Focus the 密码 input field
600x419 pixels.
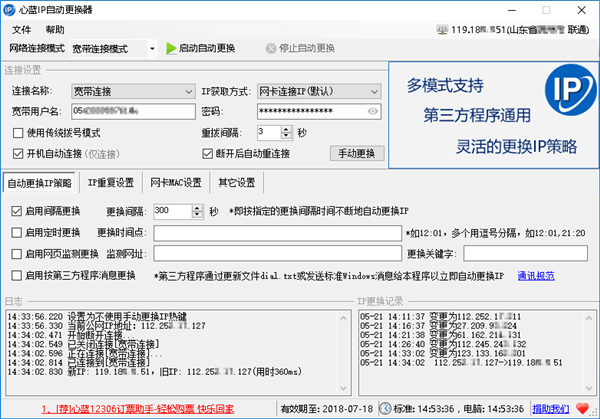319,111
